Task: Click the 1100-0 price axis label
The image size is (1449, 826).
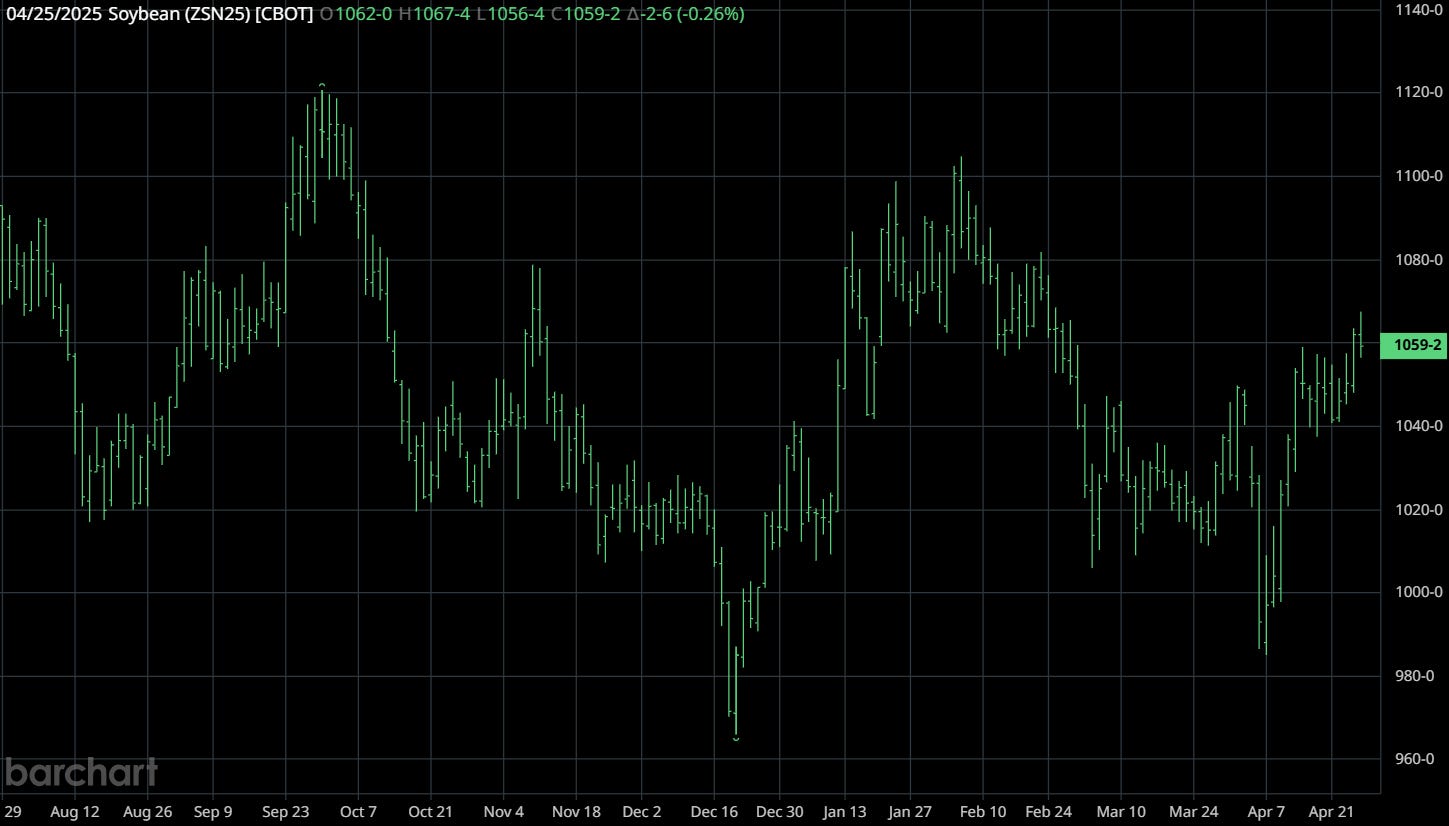Action: coord(1418,176)
